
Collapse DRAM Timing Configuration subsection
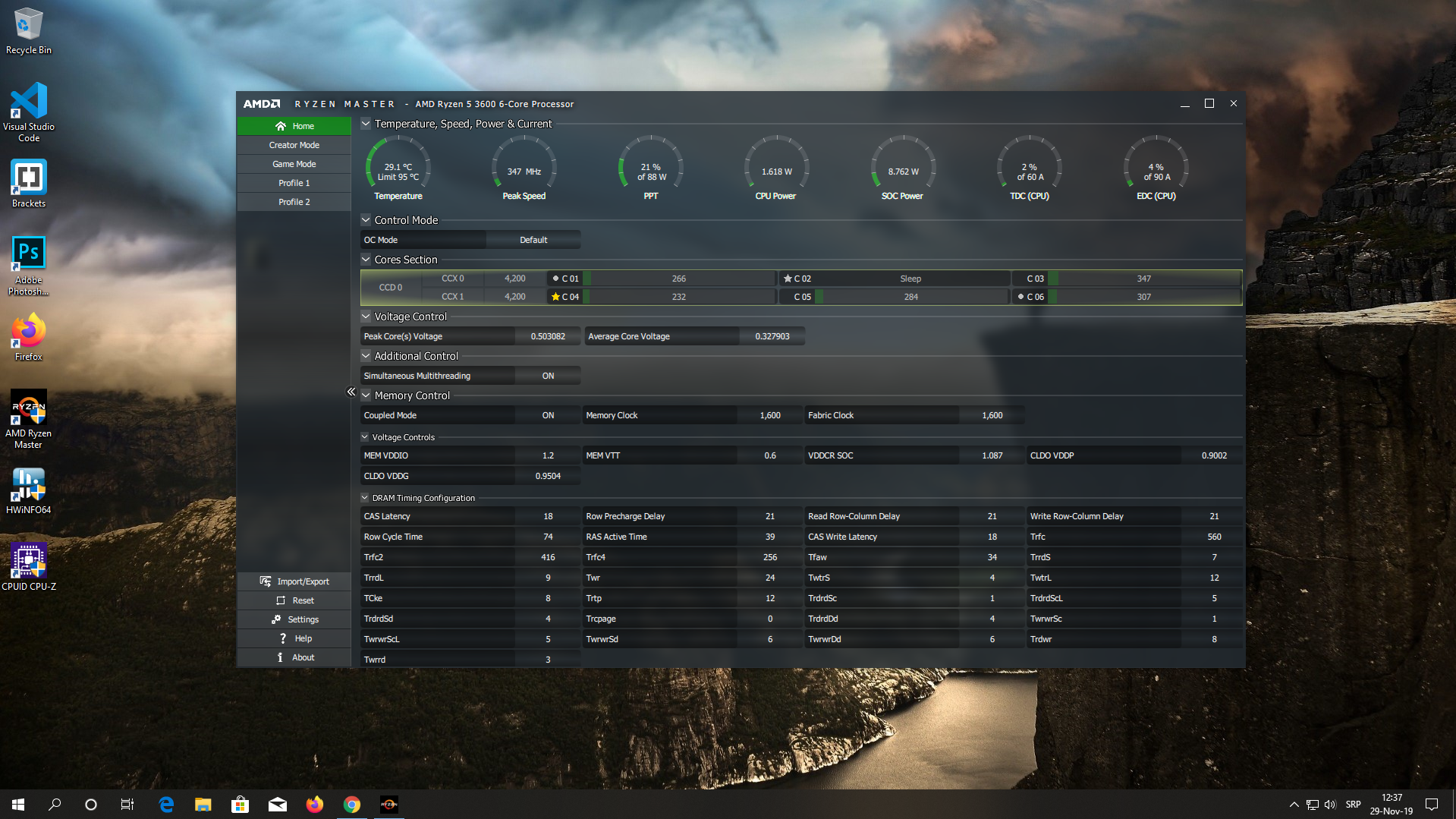tap(365, 498)
